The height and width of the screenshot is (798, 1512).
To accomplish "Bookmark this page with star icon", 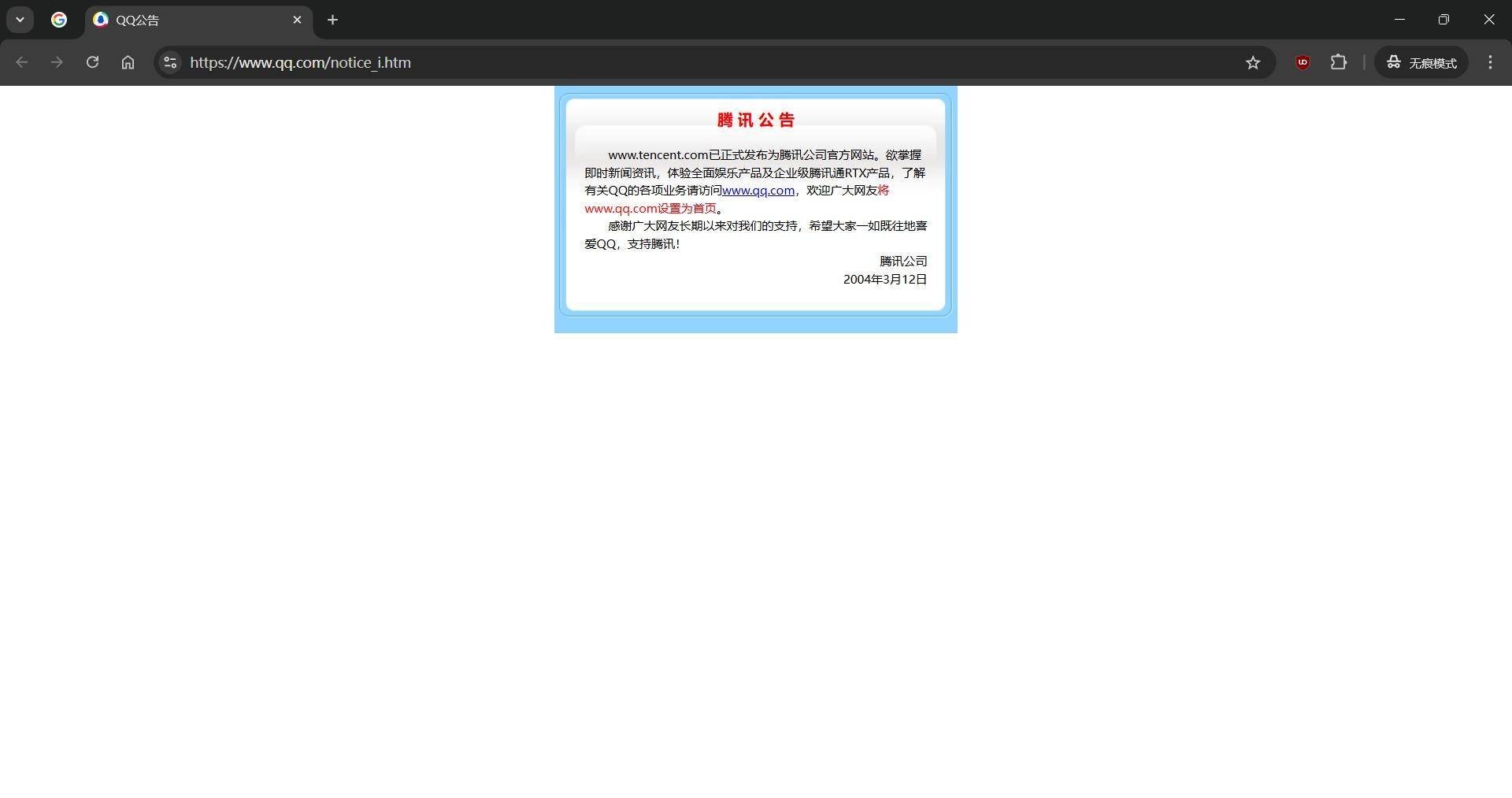I will [x=1253, y=62].
